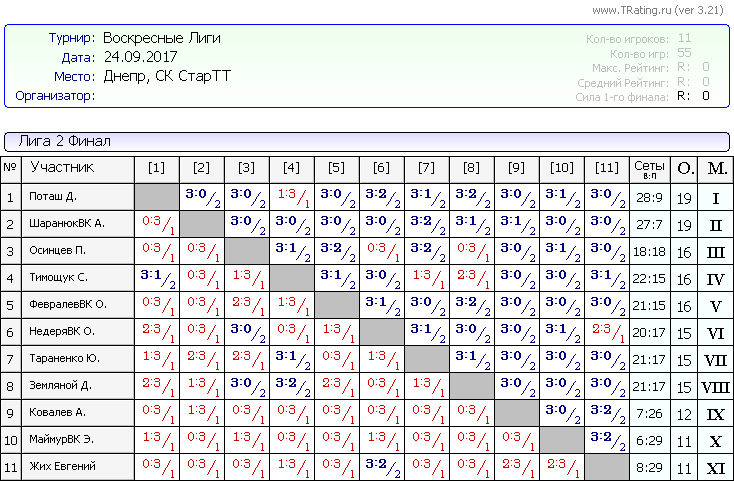Click place XI in last row
Viewport: 734px width, 481px height.
click(x=716, y=467)
